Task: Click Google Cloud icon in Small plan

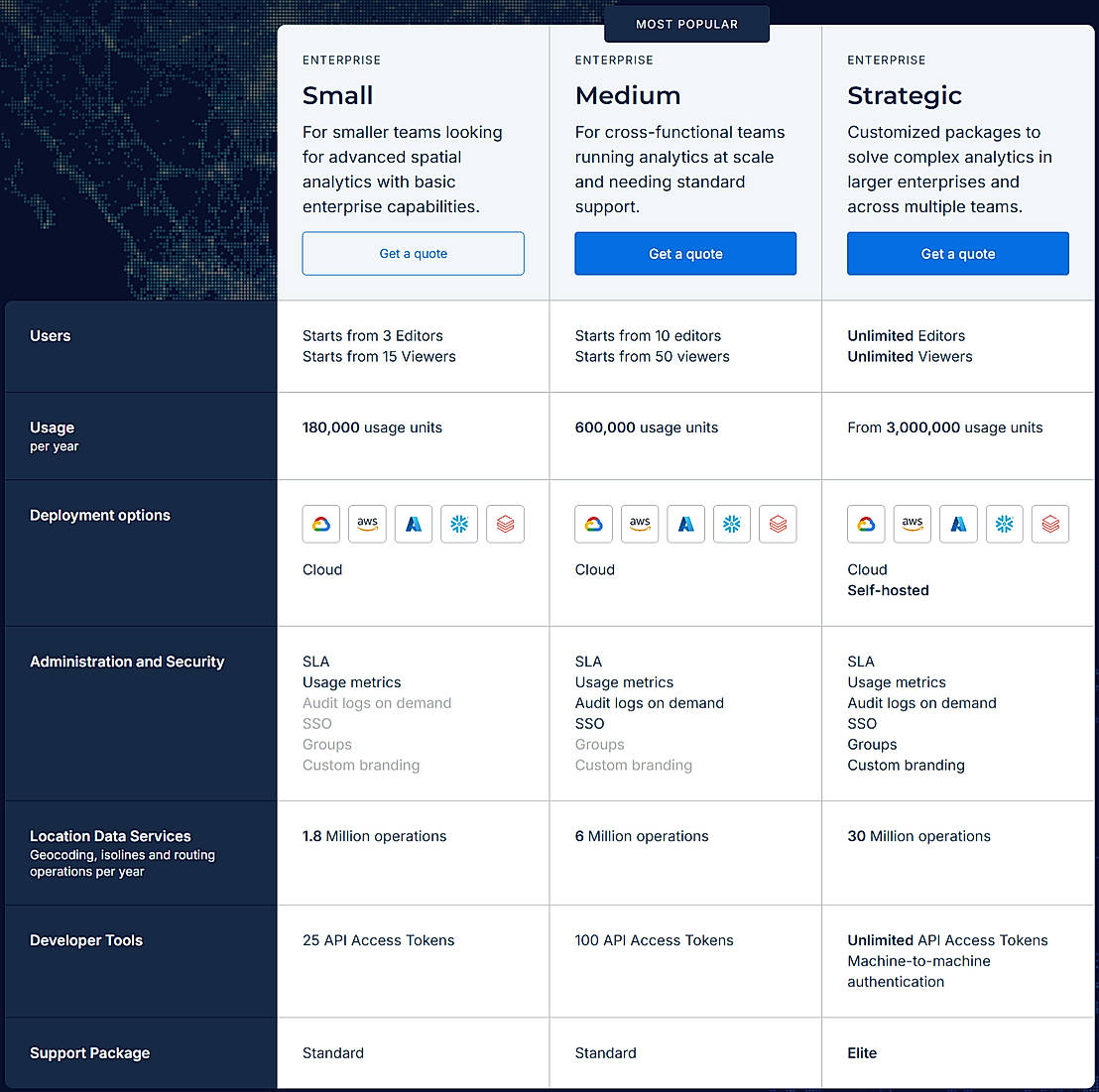Action: 321,524
